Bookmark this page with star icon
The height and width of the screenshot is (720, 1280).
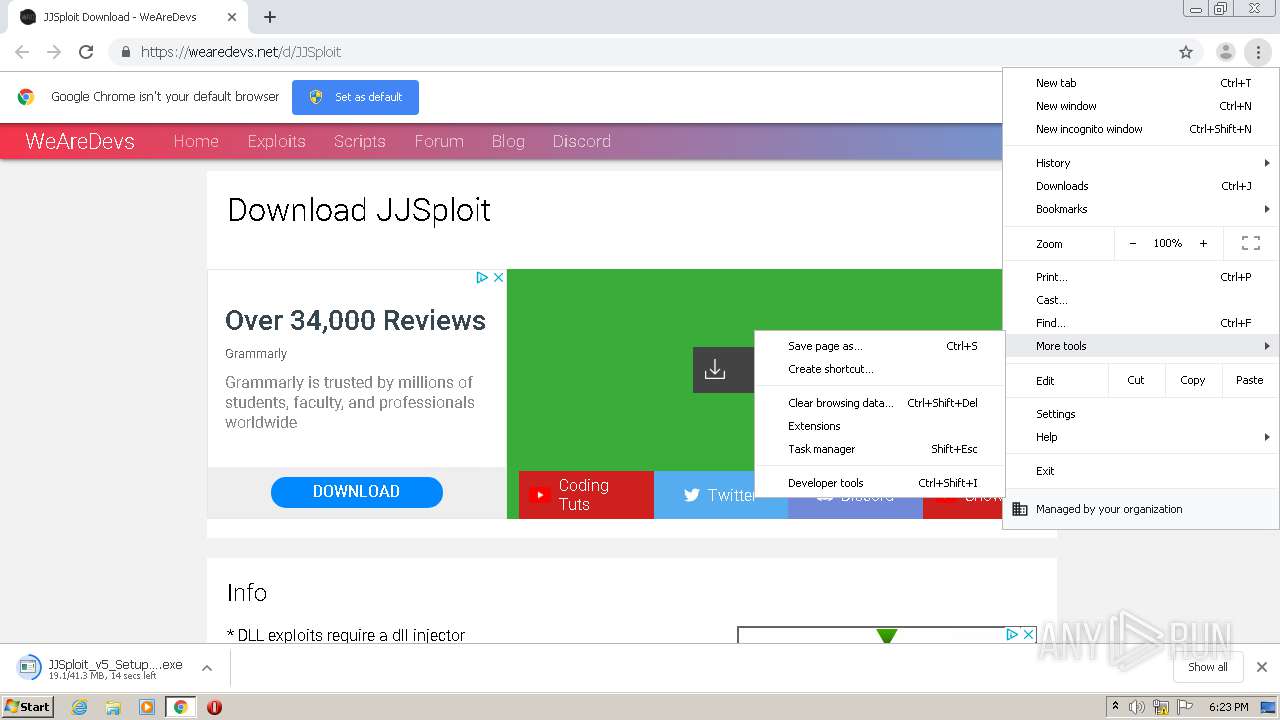tap(1186, 52)
